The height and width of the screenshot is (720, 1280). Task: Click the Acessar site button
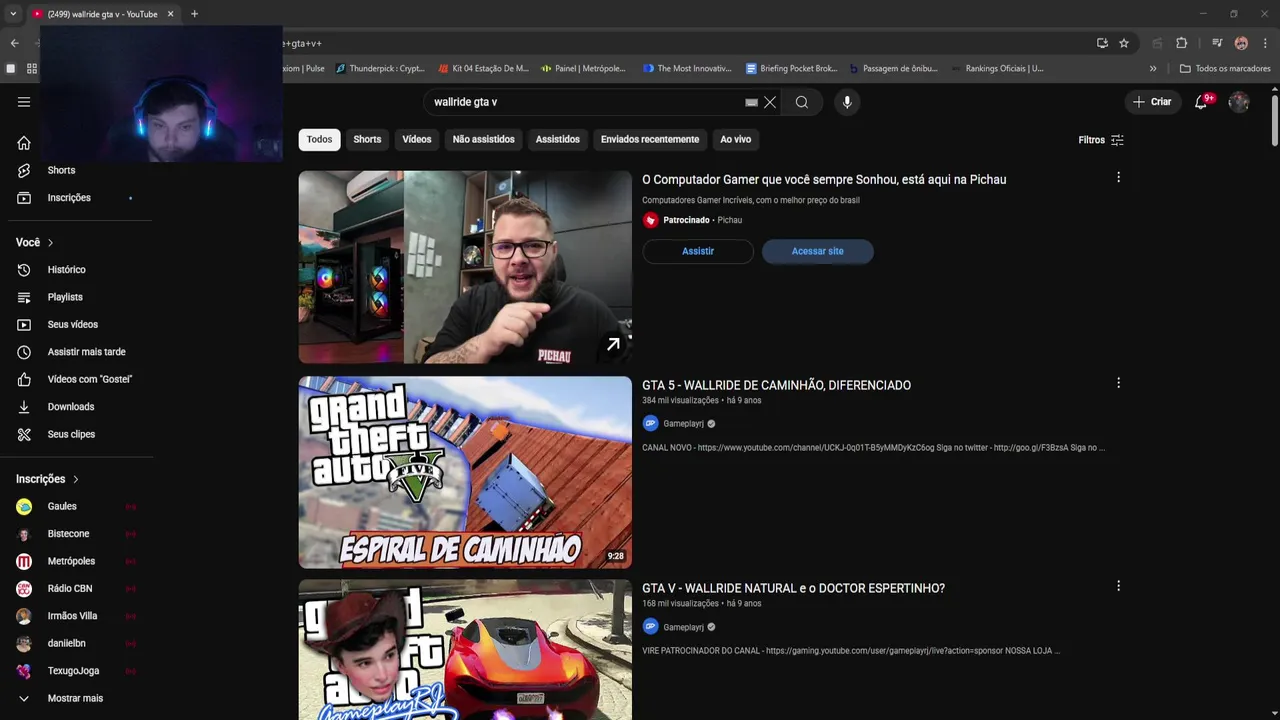tap(818, 251)
